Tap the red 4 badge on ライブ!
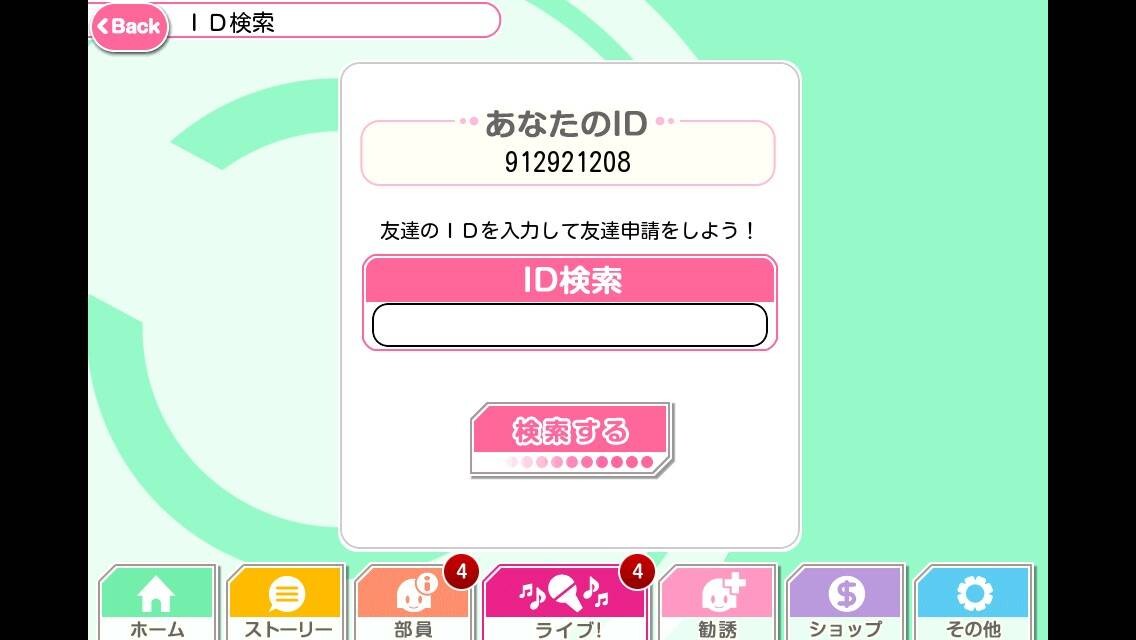Screen dimensions: 1136x640 (x=638, y=572)
